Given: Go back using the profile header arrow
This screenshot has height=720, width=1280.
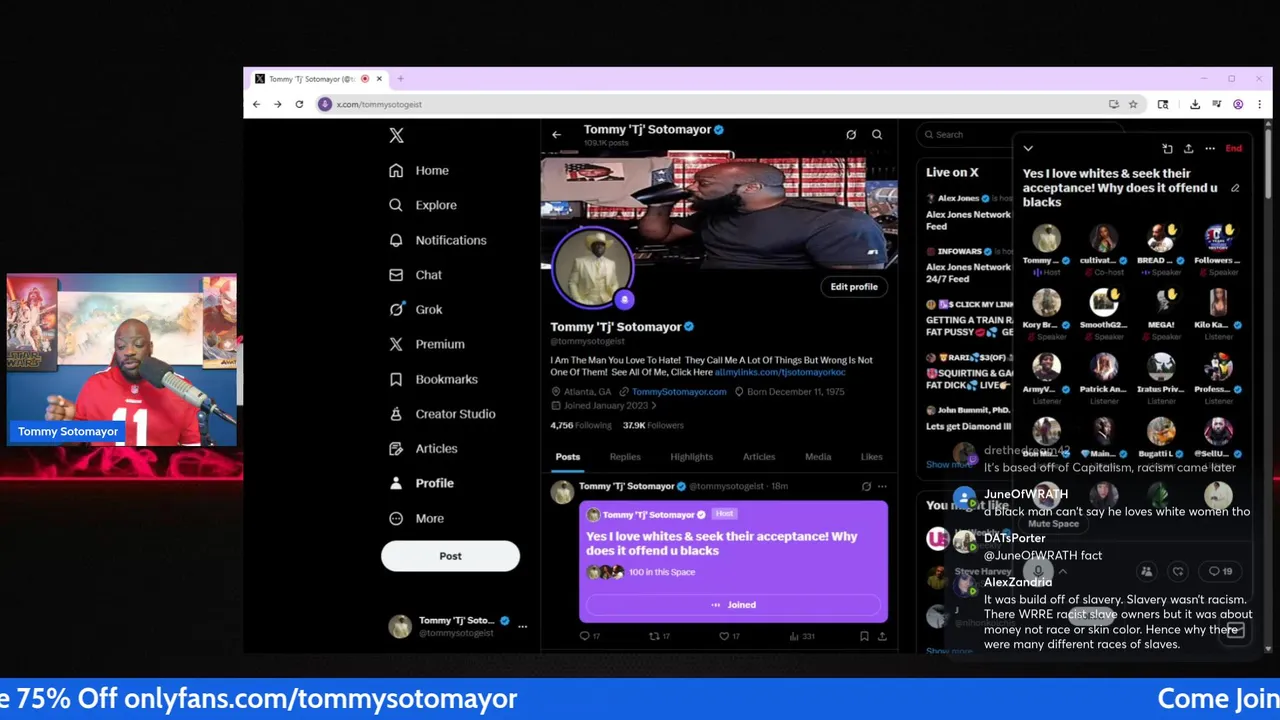Looking at the screenshot, I should [557, 134].
